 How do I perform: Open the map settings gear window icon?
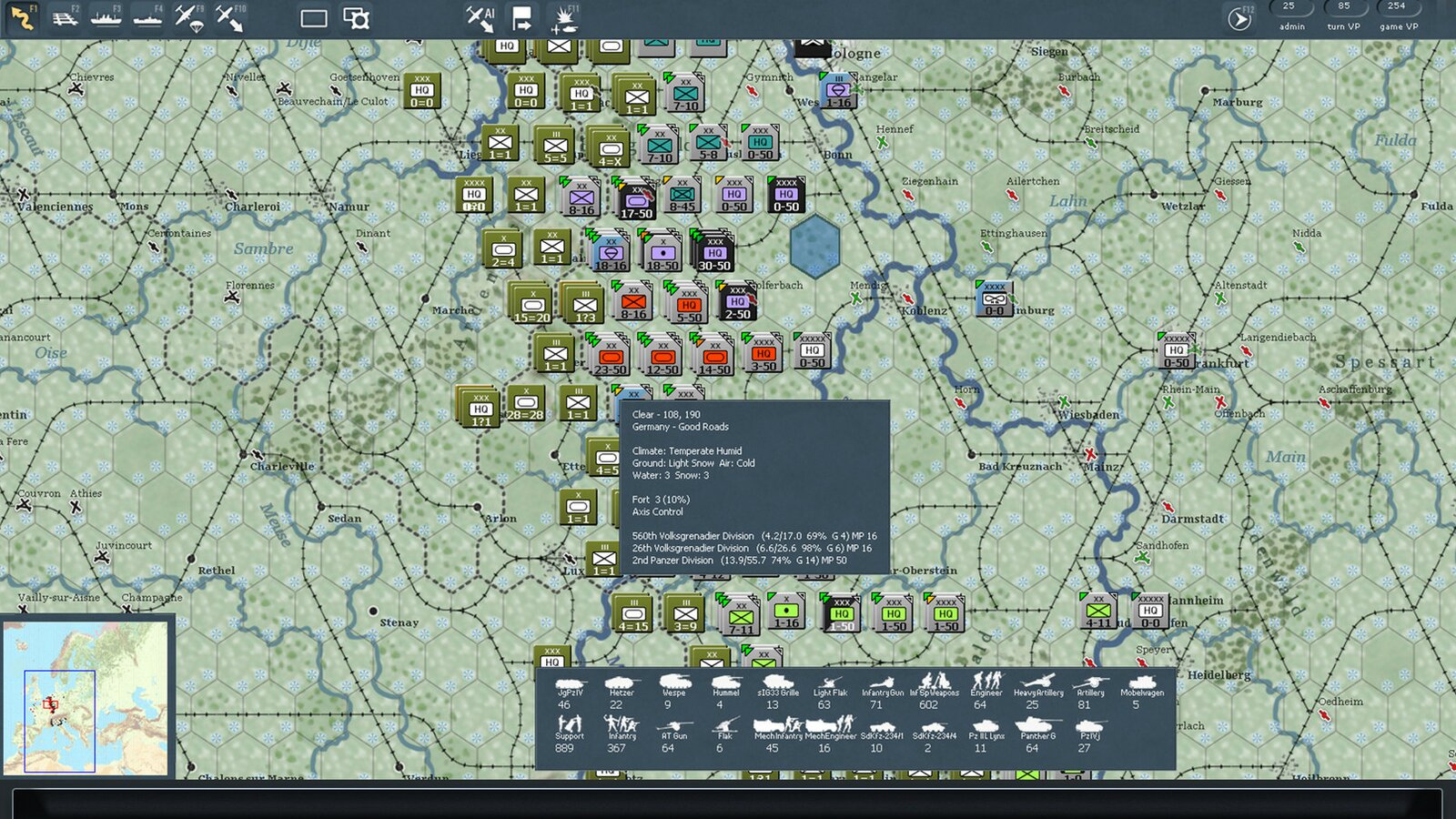tap(356, 18)
